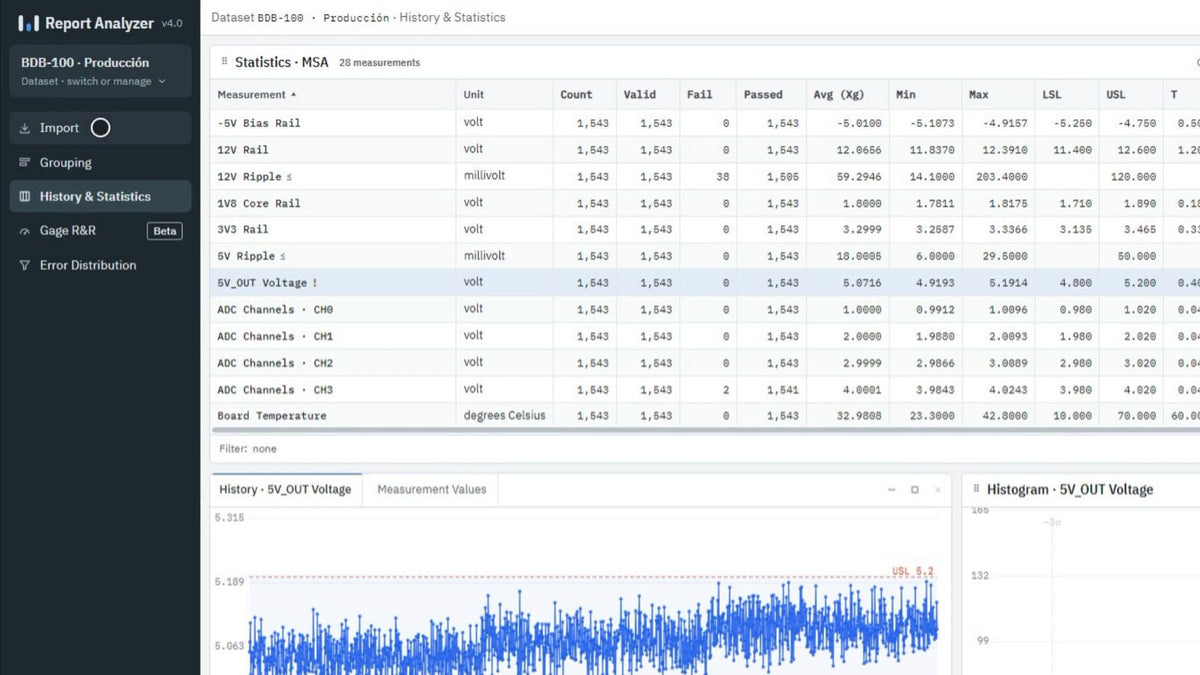1200x675 pixels.
Task: Click the Avg value 5.0716
Action: pos(861,283)
